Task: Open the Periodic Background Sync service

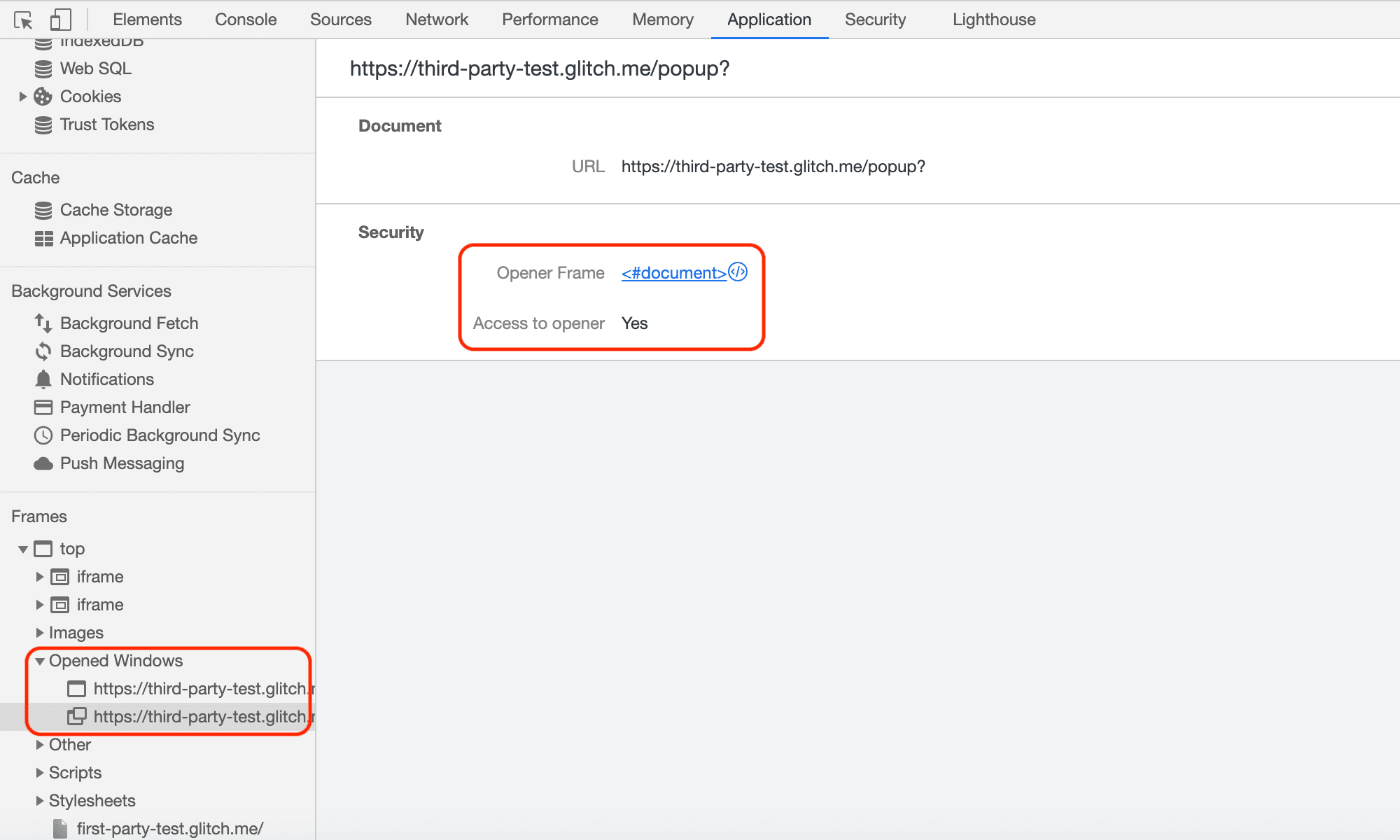Action: tap(160, 436)
